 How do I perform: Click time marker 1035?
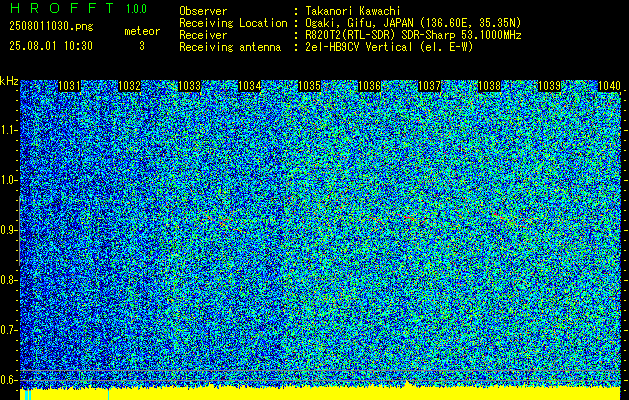coord(310,86)
